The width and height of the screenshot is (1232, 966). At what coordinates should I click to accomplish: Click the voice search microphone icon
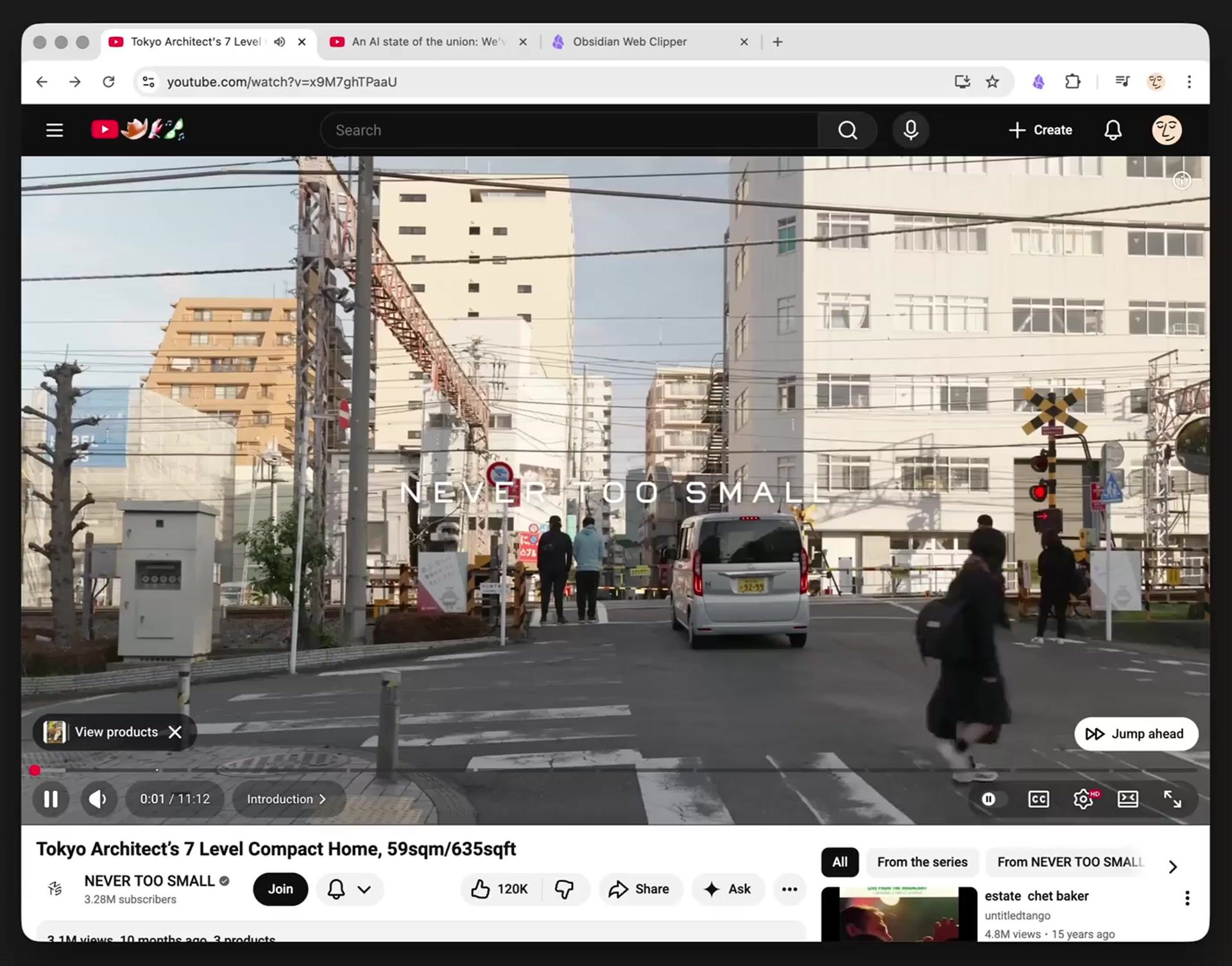point(910,130)
